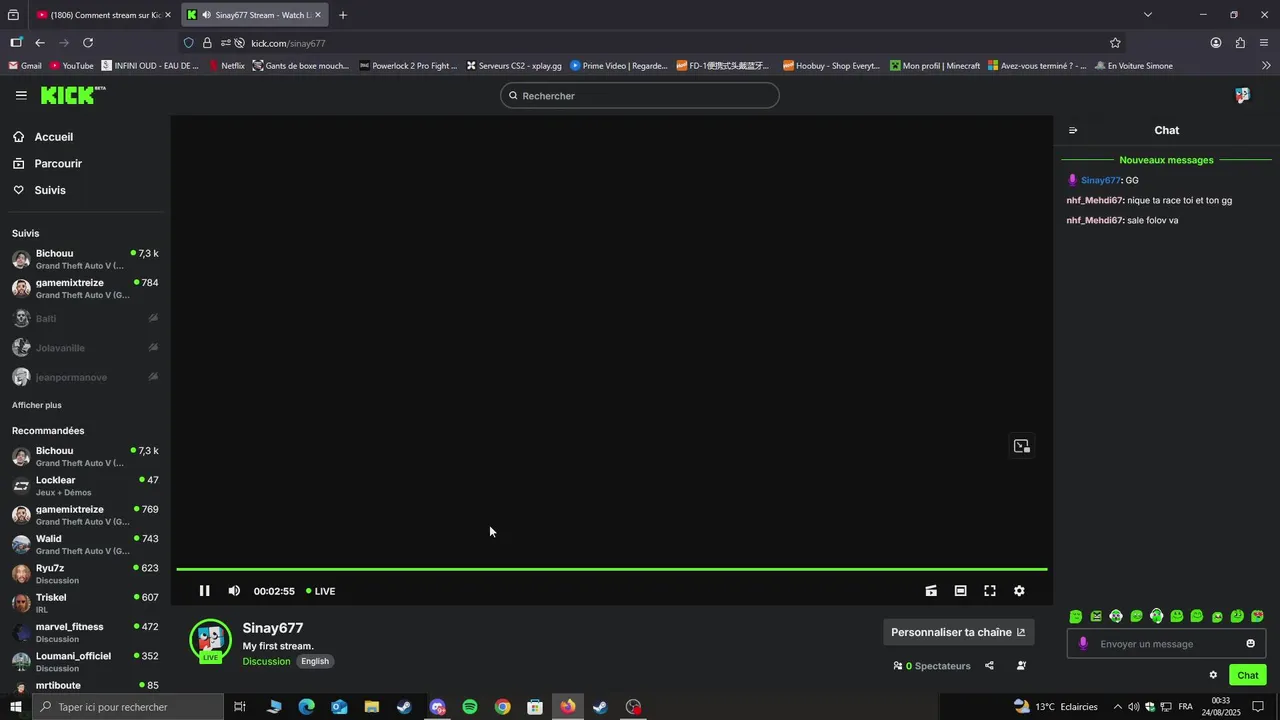This screenshot has height=720, width=1280.
Task: Go to Kick home via logo
Action: pos(73,95)
